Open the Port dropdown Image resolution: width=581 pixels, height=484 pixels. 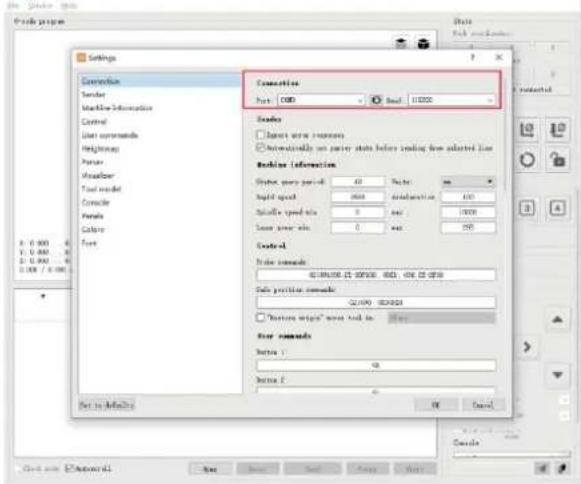(x=321, y=100)
